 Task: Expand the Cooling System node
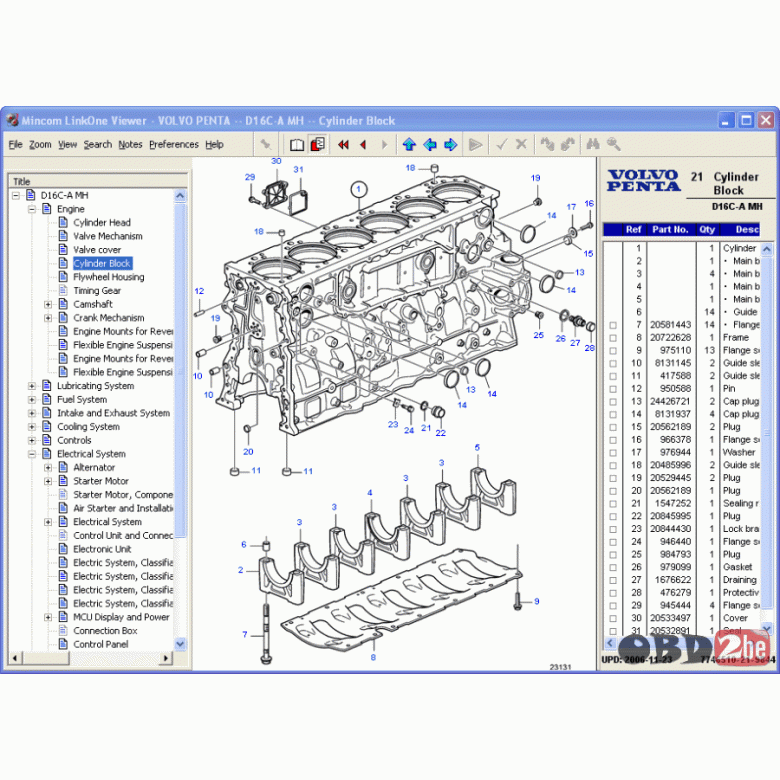coord(32,426)
